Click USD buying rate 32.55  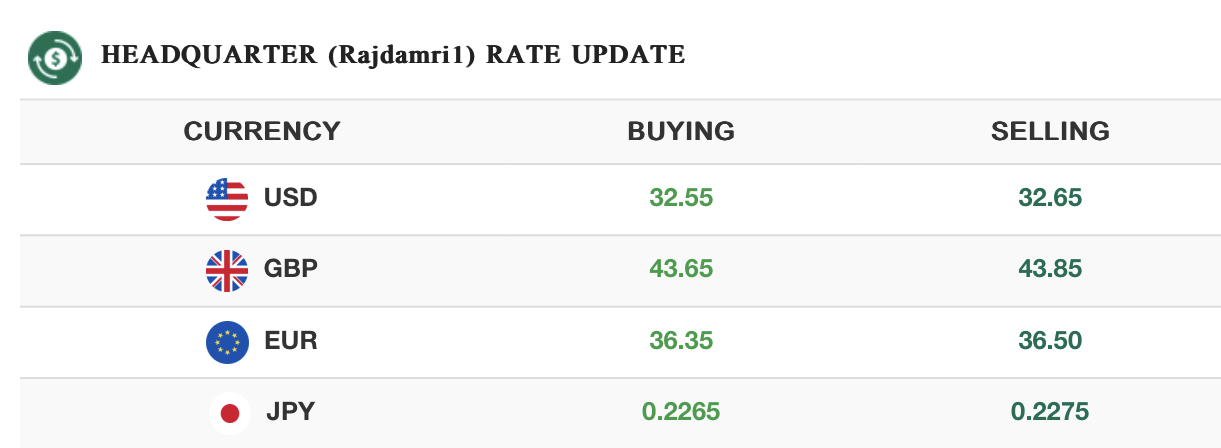pos(681,198)
